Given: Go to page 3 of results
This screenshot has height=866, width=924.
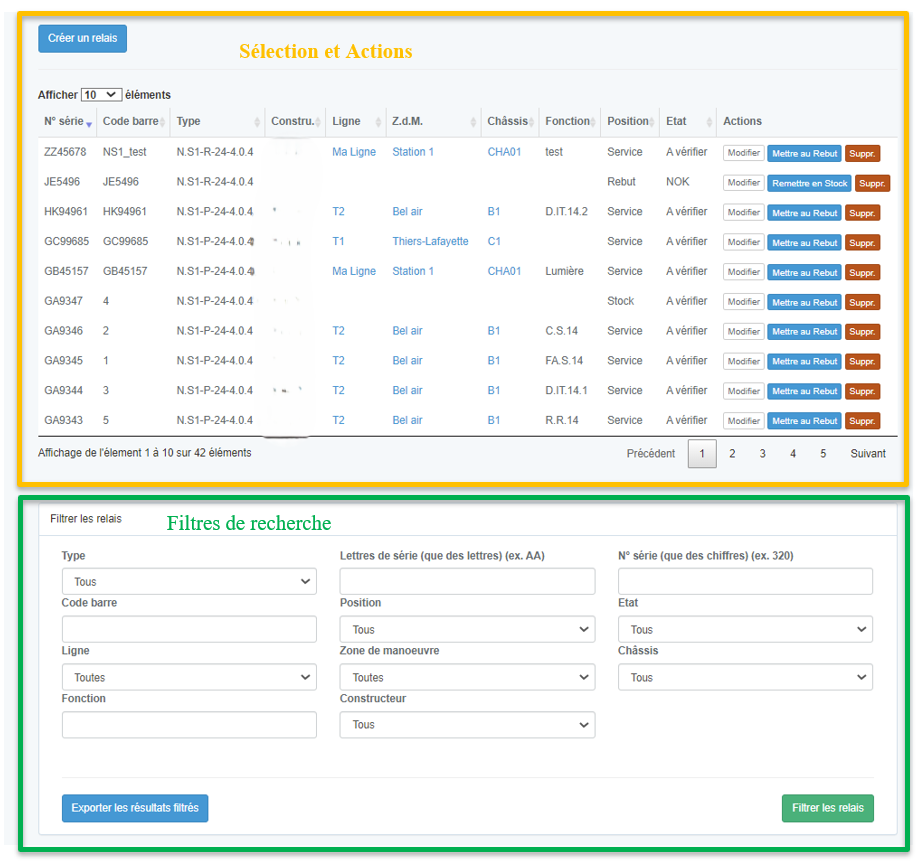Looking at the screenshot, I should (x=762, y=453).
